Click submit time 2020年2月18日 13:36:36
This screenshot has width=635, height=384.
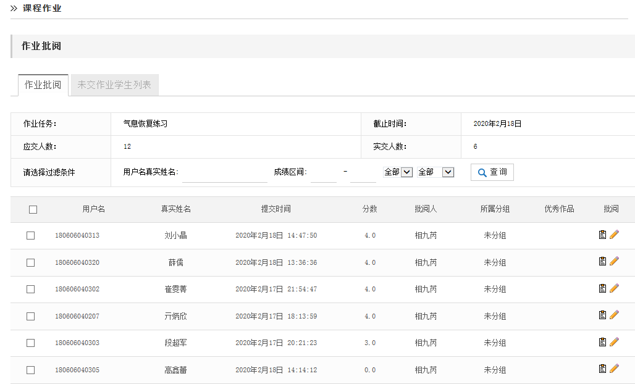tap(276, 262)
